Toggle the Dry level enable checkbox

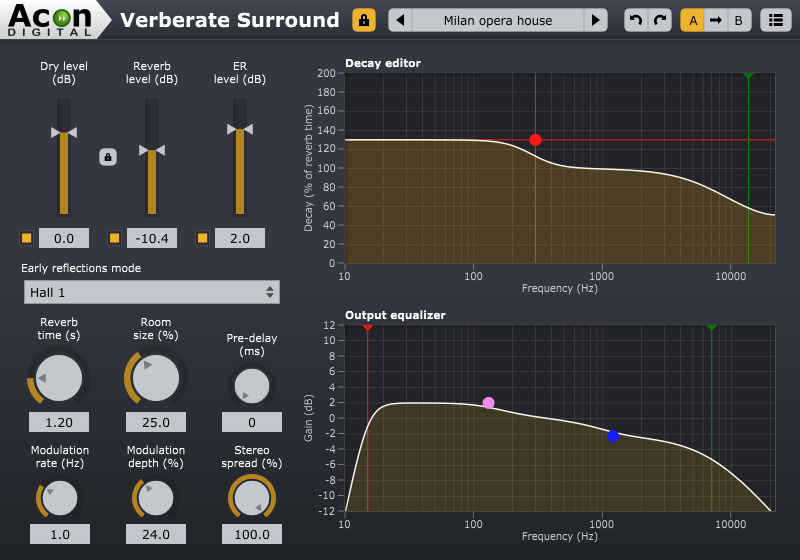pos(27,238)
